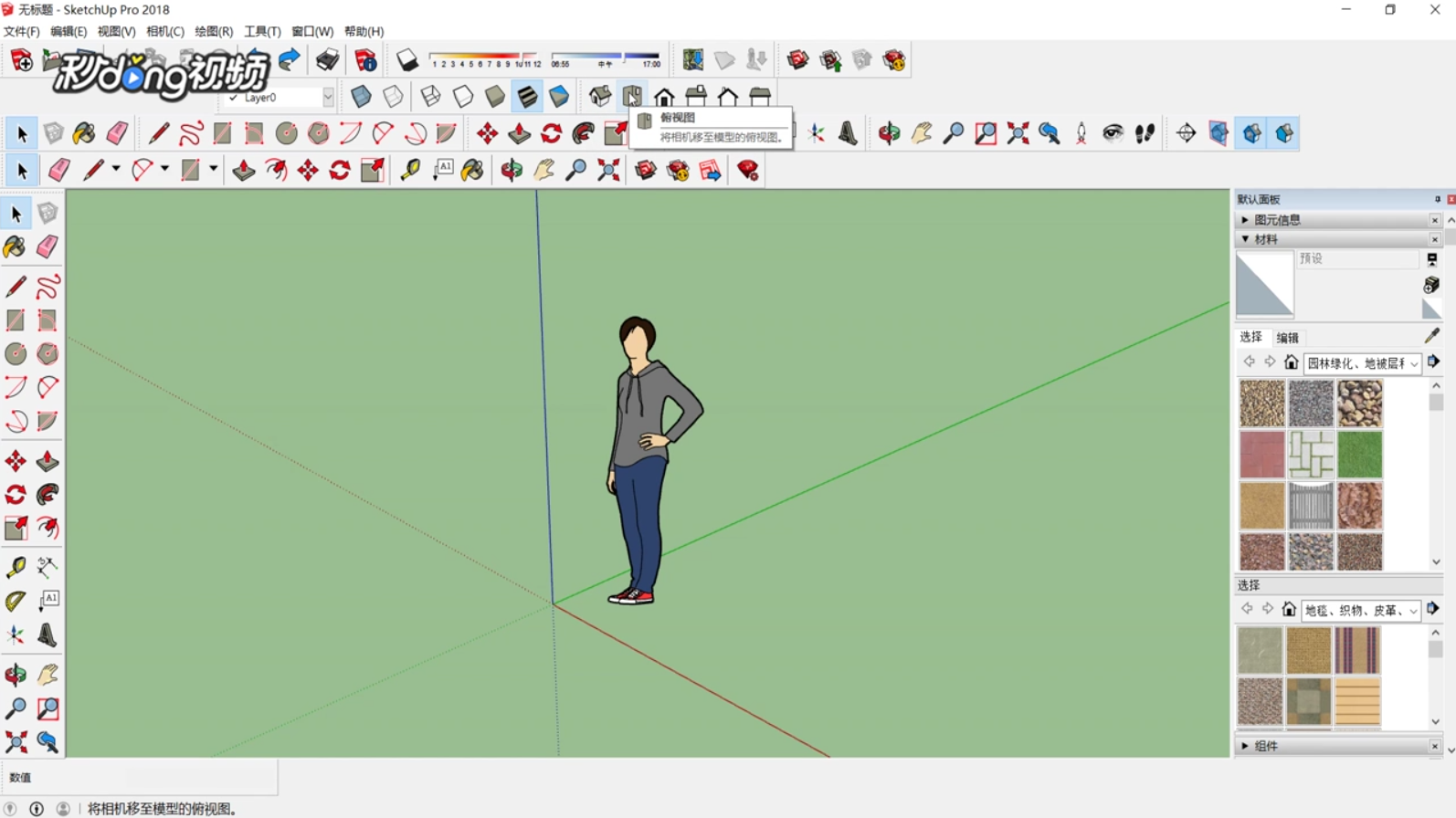Enable Shaded With Textures style

(x=527, y=96)
